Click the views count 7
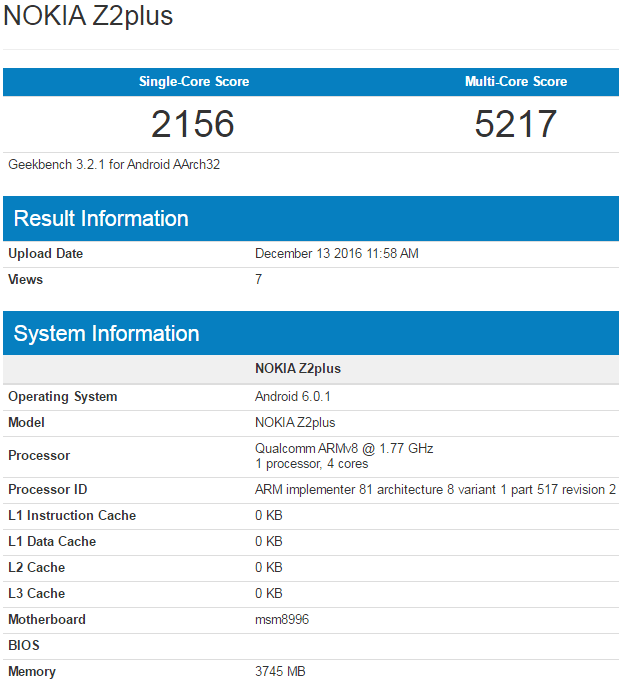This screenshot has height=683, width=619. [x=259, y=279]
